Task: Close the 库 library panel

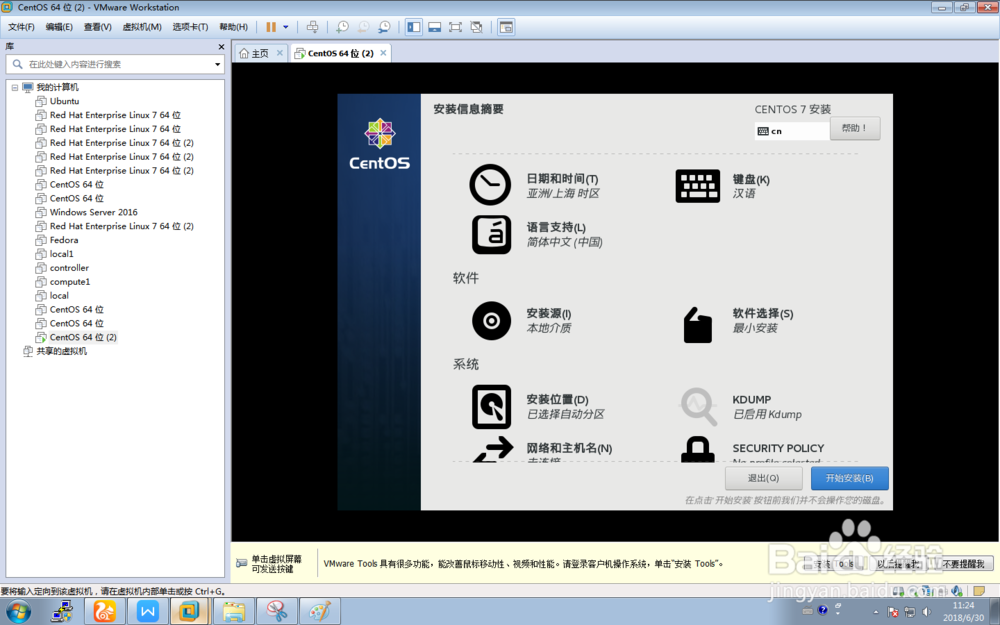Action: (221, 47)
